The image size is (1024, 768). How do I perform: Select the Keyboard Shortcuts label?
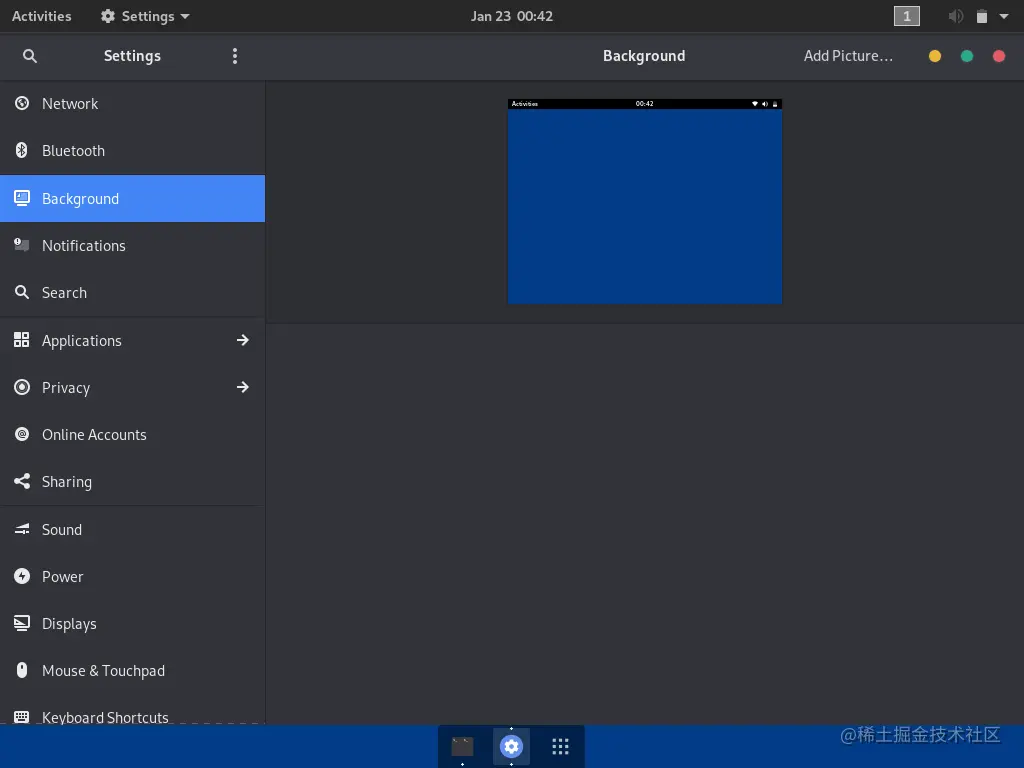(105, 717)
